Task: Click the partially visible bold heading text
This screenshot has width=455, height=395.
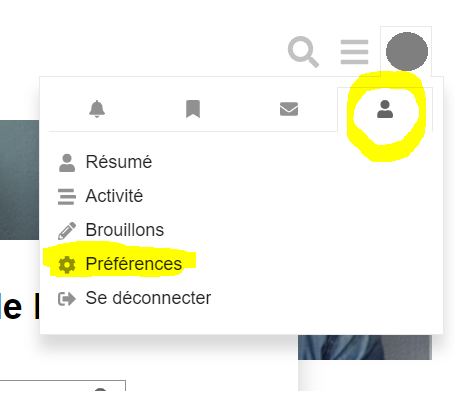Action: pos(19,307)
